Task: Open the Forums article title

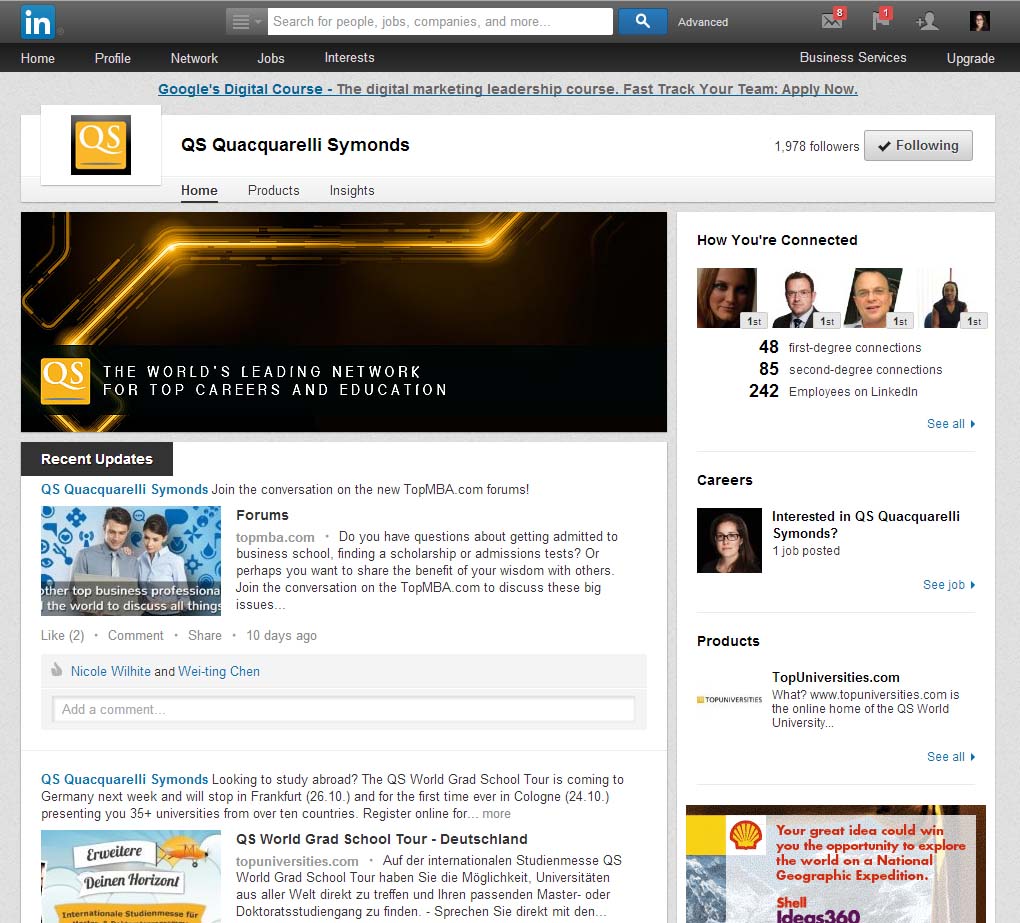Action: [262, 515]
